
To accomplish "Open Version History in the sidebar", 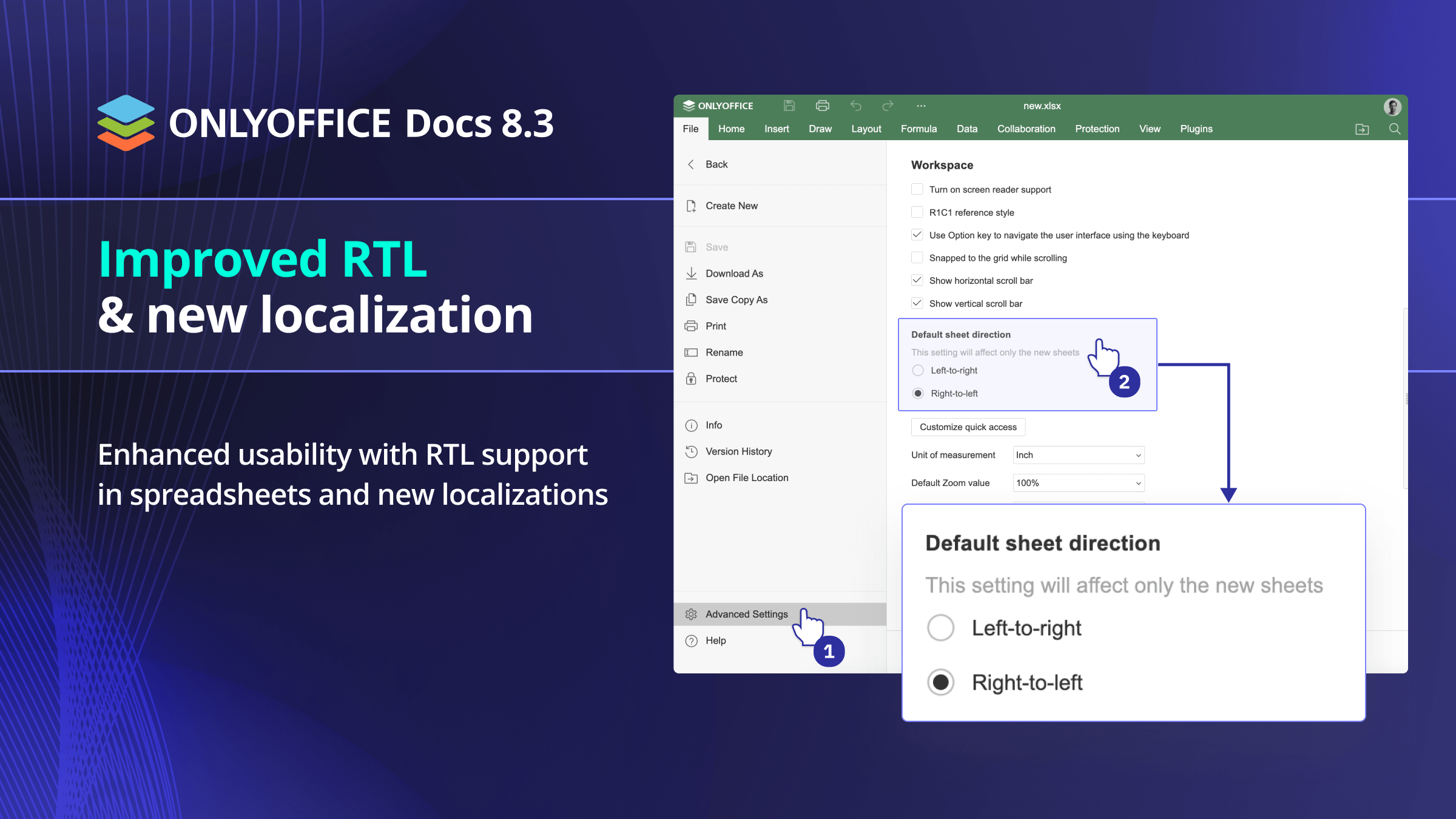I will click(738, 451).
